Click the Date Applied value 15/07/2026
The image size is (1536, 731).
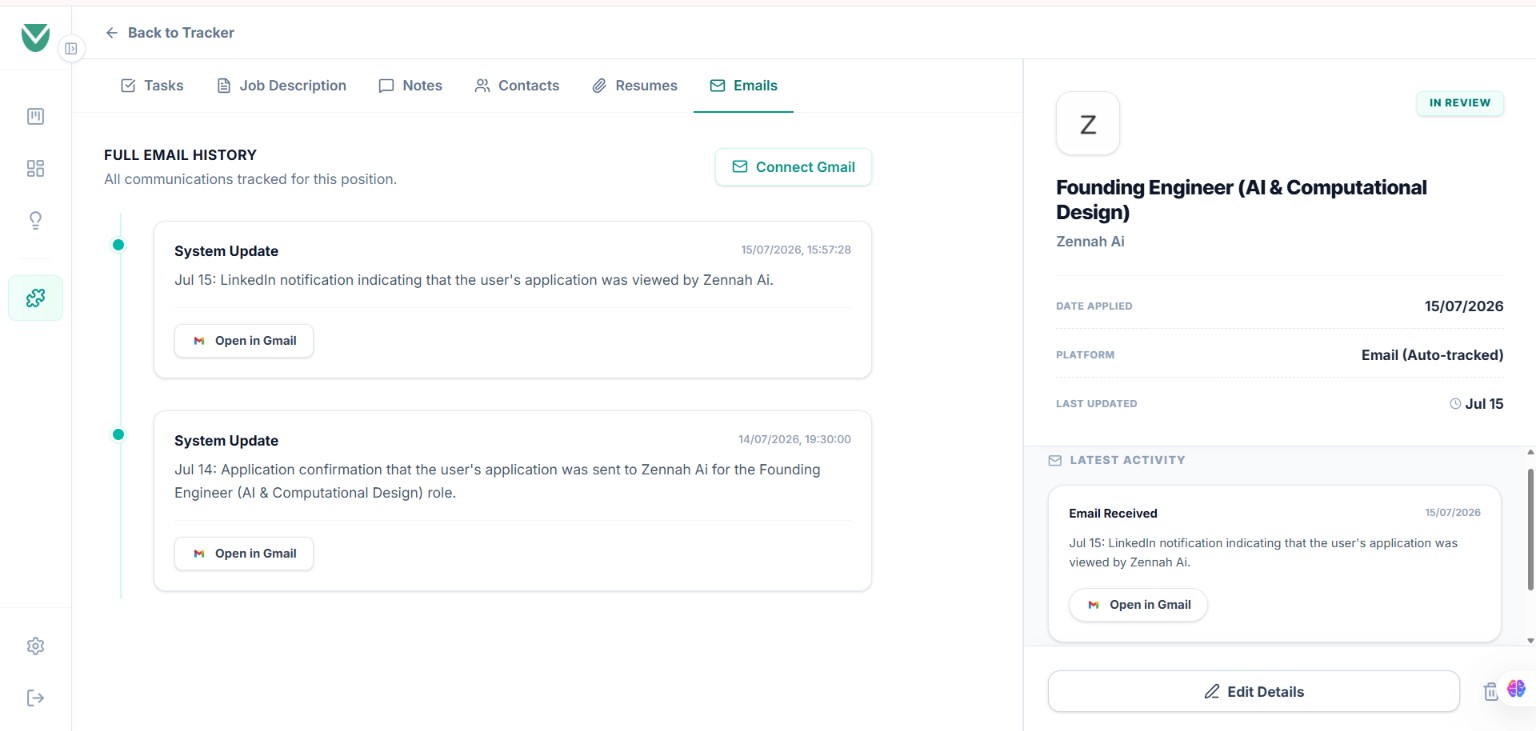pos(1464,306)
